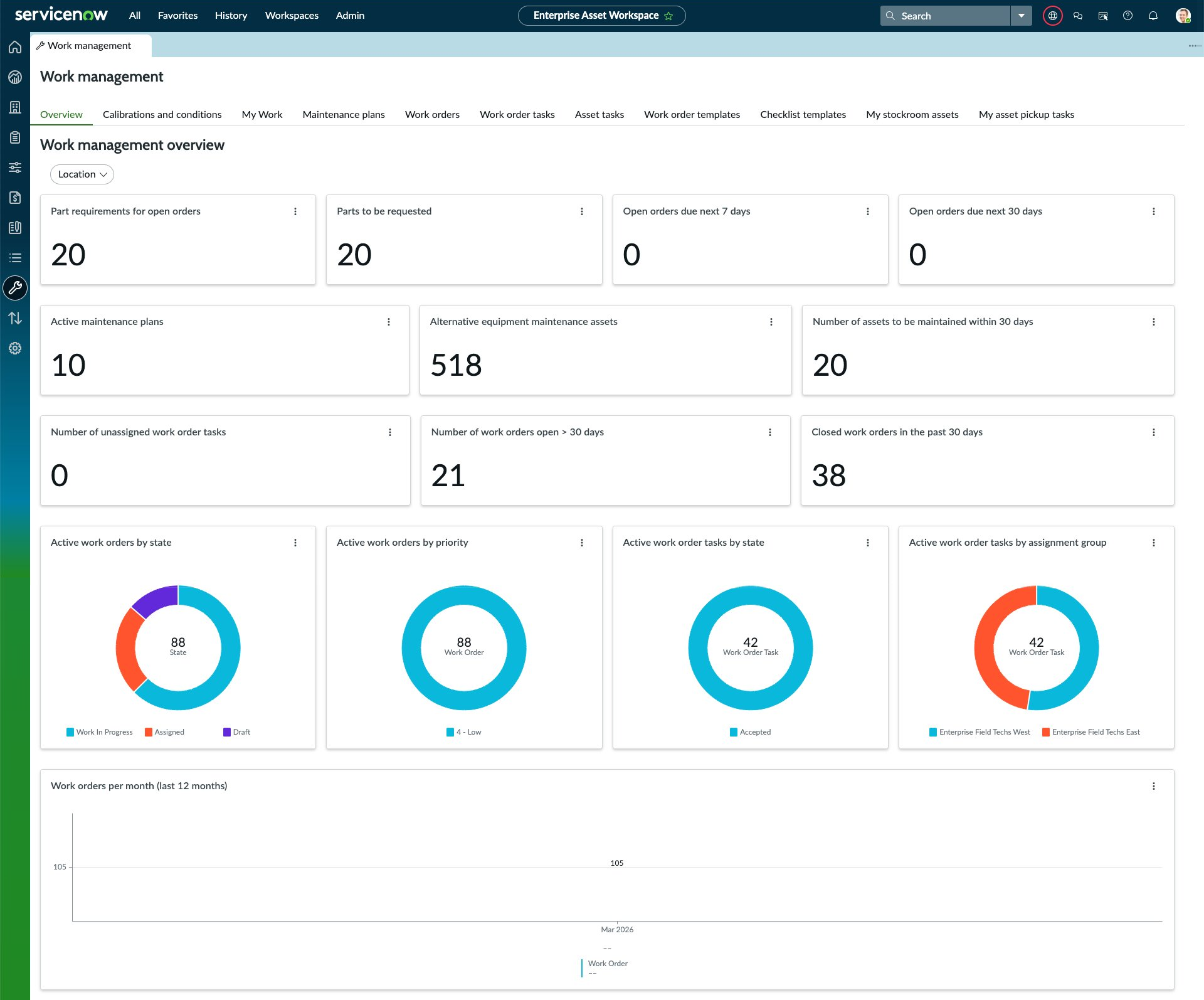Open options for unassigned work order tasks

(390, 432)
